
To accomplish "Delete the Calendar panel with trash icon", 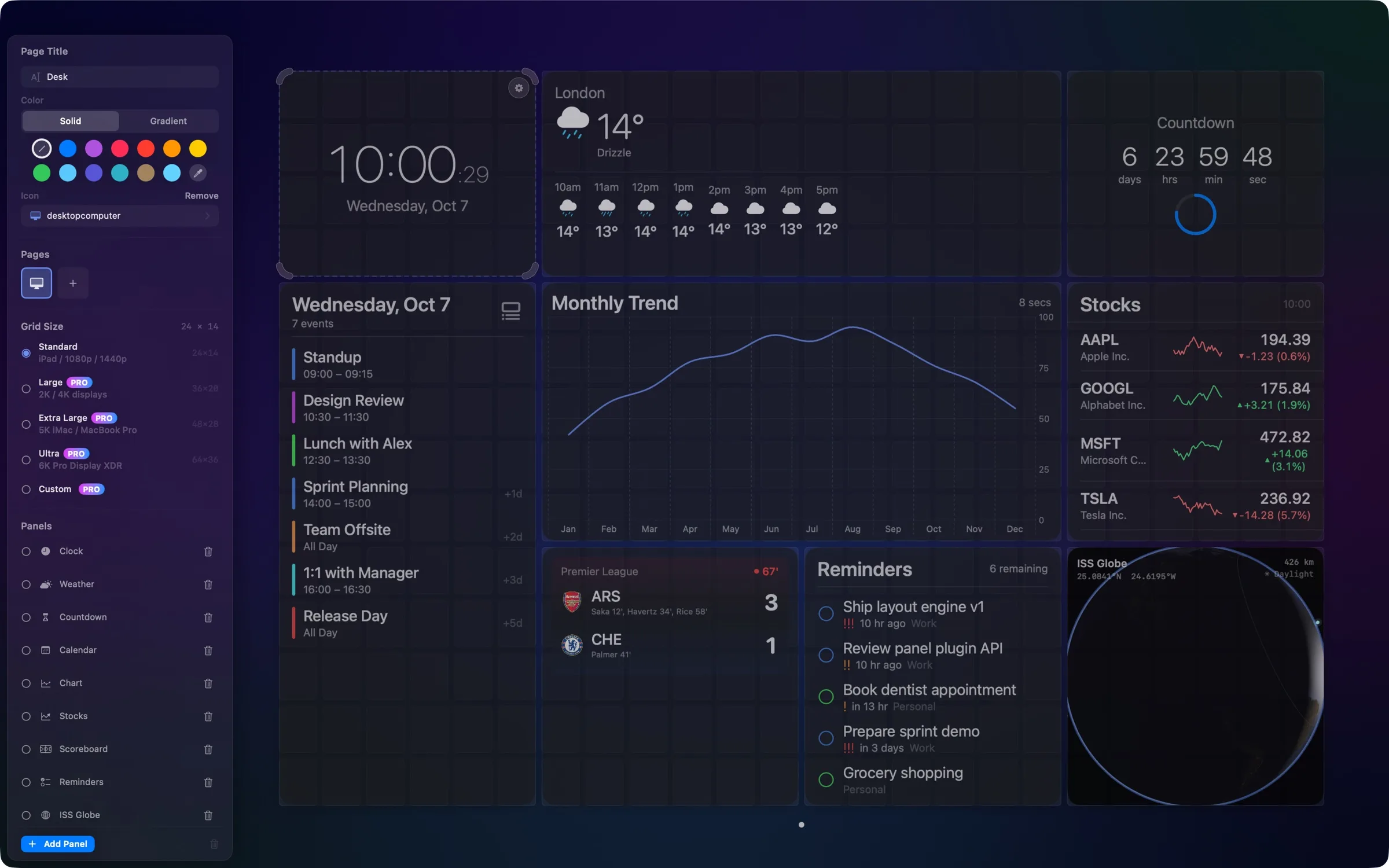I will [208, 650].
